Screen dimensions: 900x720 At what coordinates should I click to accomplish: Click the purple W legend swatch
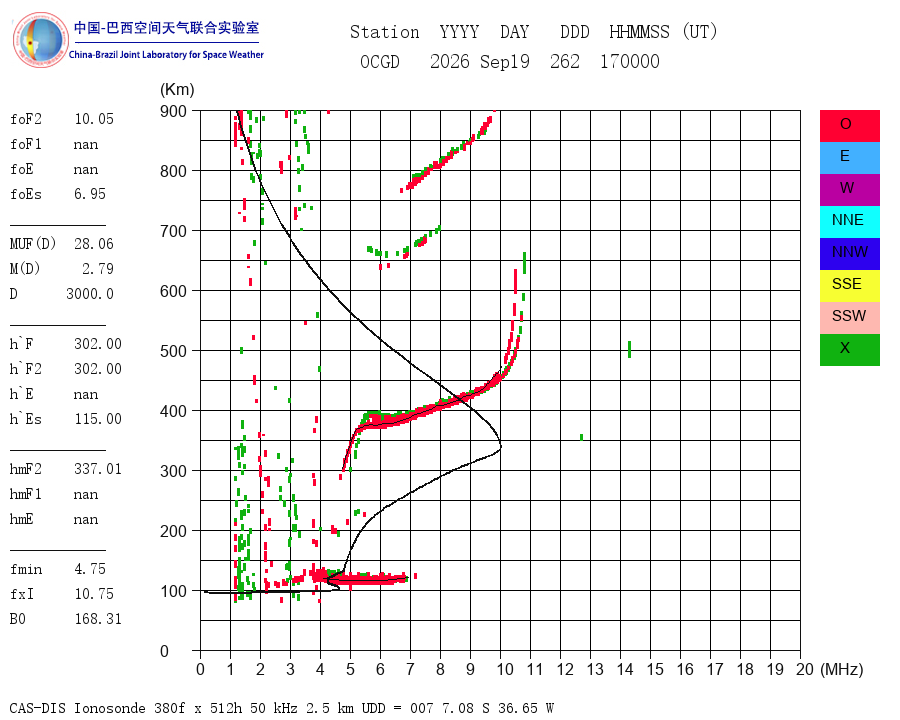click(849, 189)
